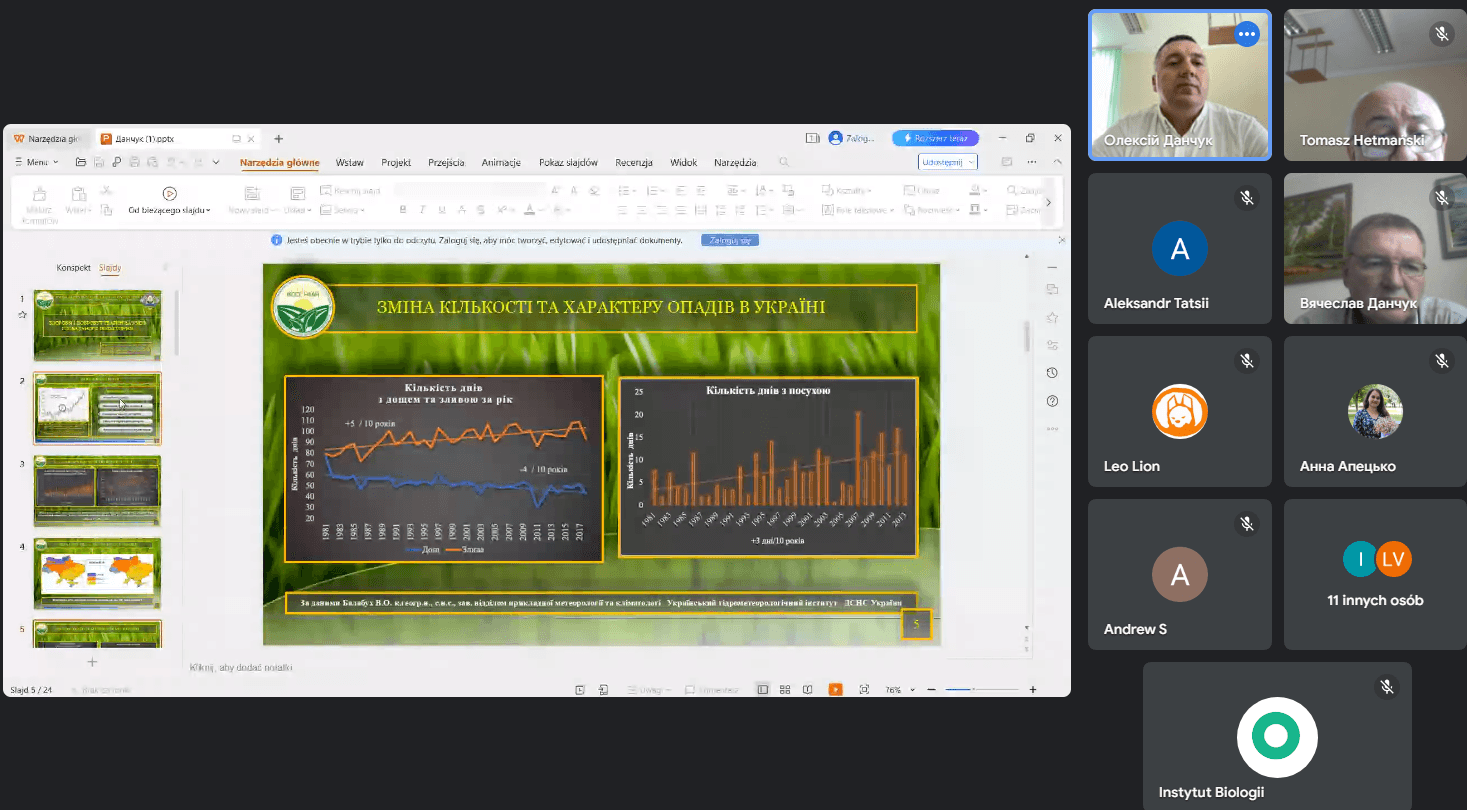Click the Malarz formatów (format painter) icon

coord(40,194)
